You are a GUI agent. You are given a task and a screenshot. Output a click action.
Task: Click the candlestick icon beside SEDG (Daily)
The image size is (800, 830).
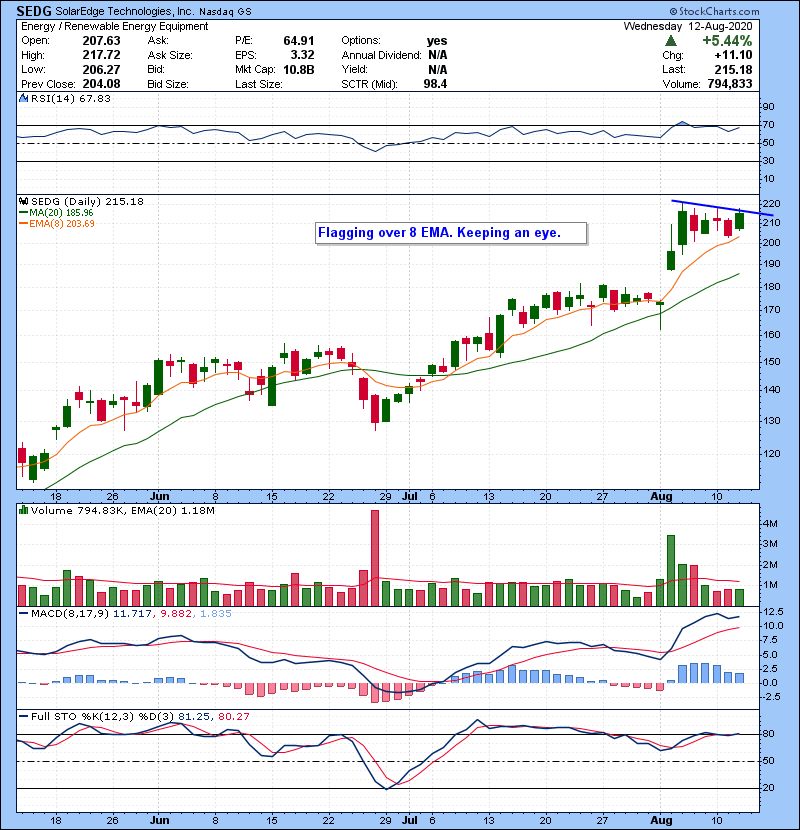(24, 201)
